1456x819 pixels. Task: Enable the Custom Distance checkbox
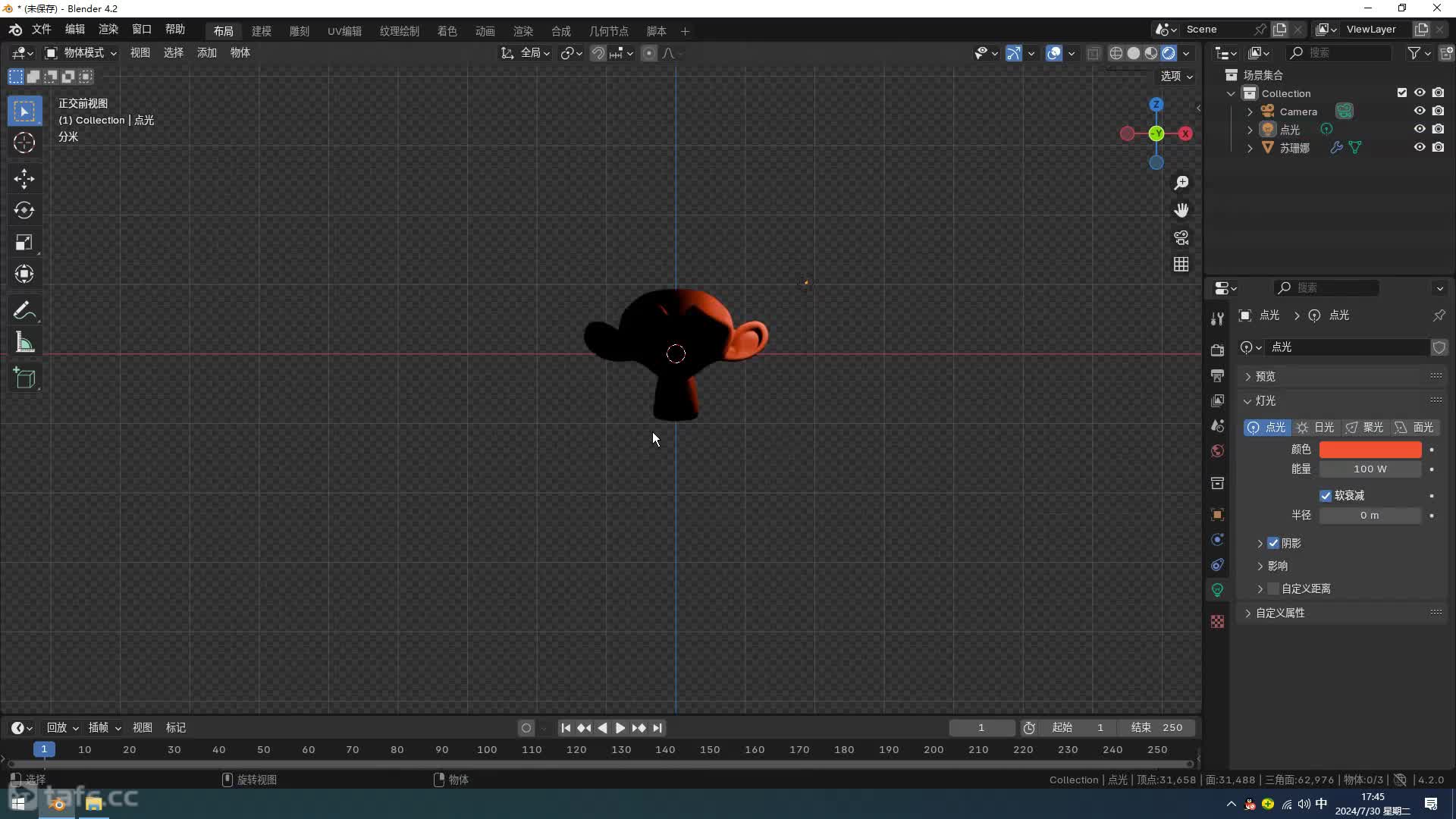pos(1273,588)
